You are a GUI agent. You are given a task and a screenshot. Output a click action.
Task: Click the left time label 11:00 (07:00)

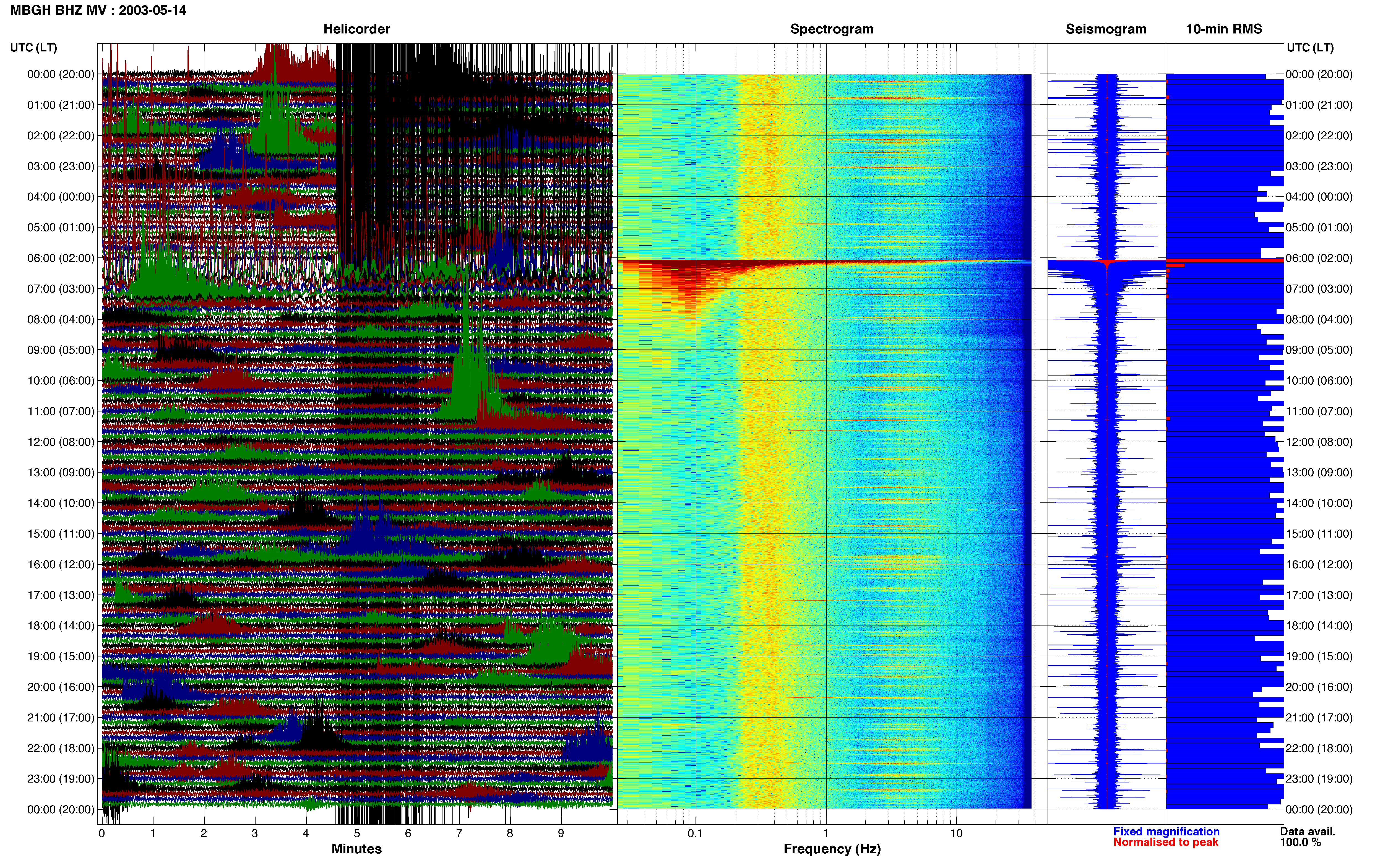tap(61, 411)
